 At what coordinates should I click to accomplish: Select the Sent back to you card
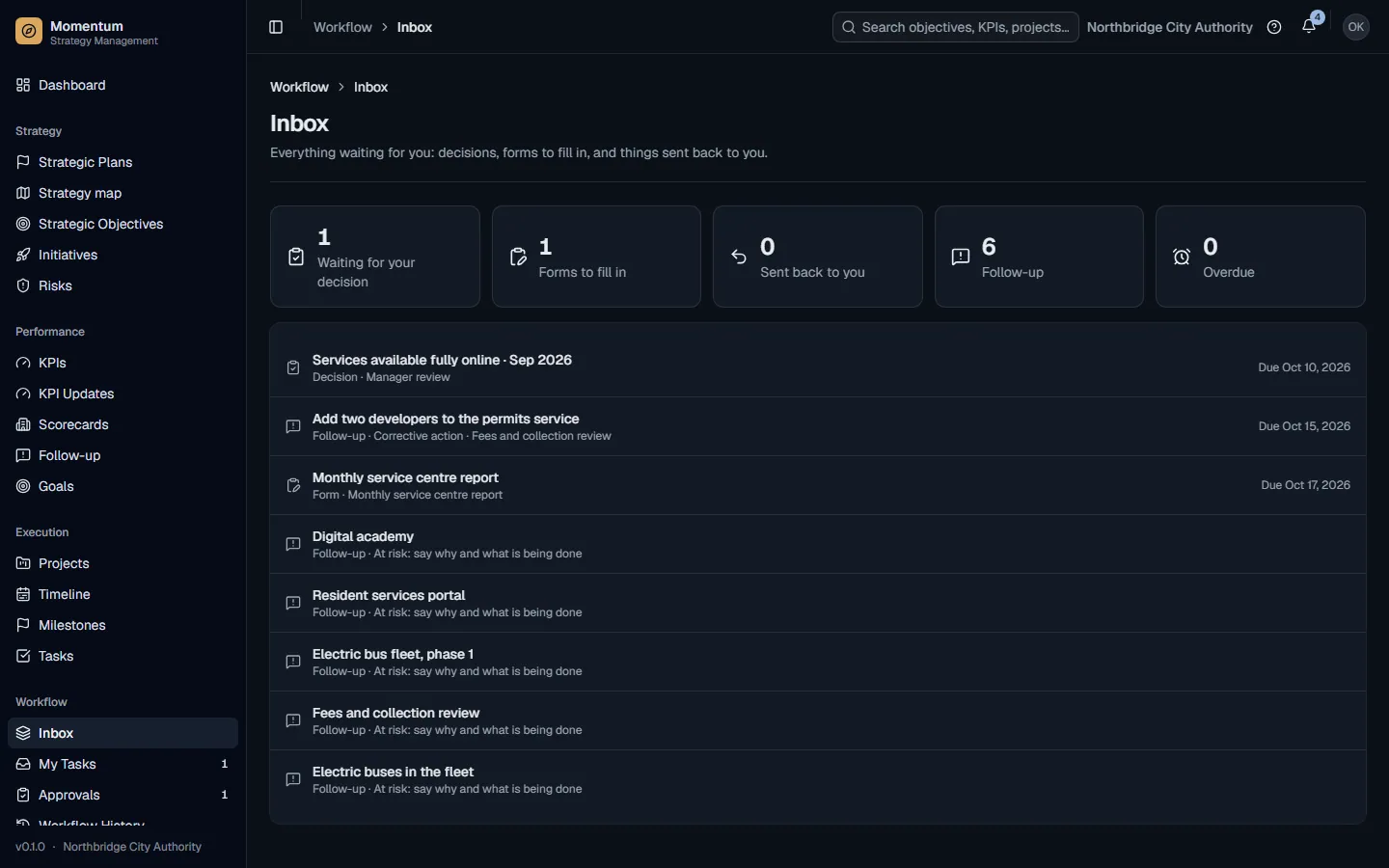pyautogui.click(x=818, y=257)
